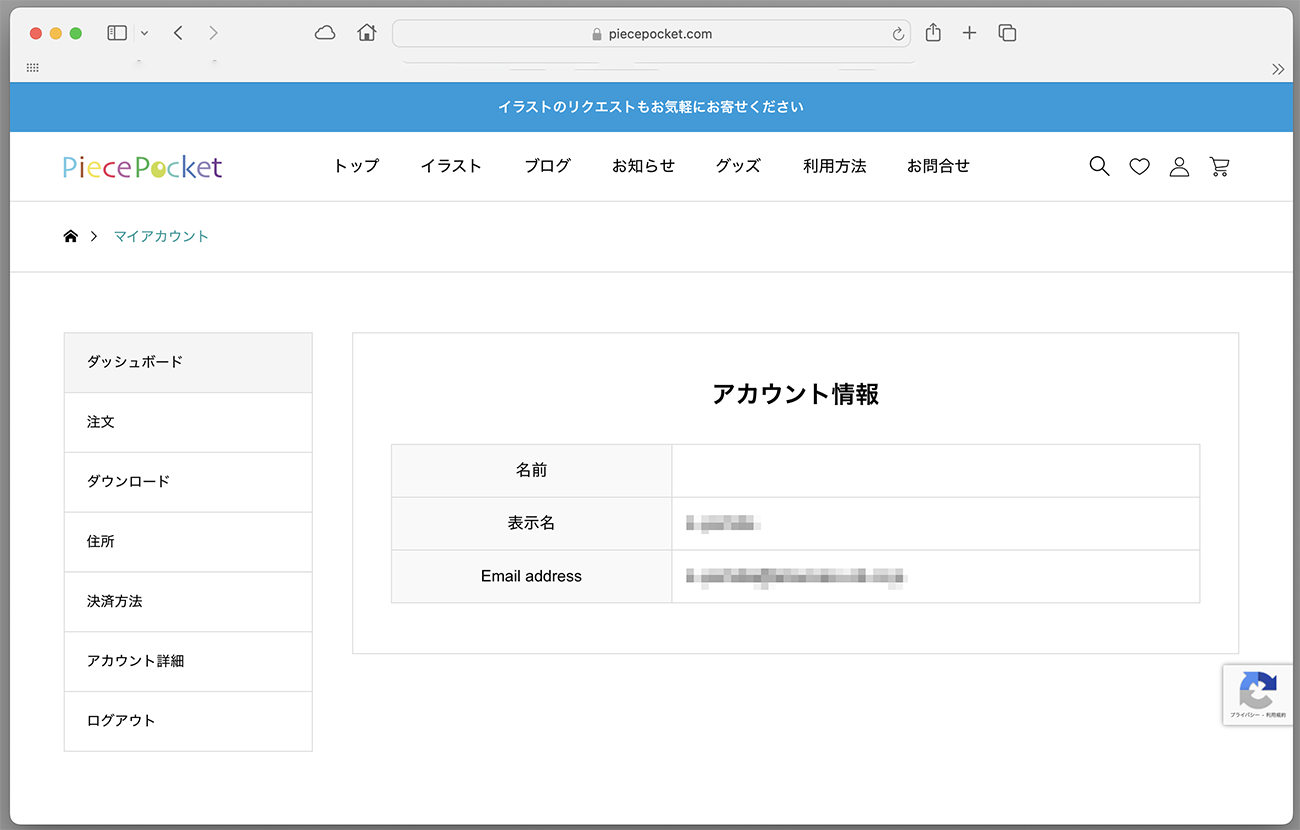Select 注文 in the account sidebar

click(101, 422)
